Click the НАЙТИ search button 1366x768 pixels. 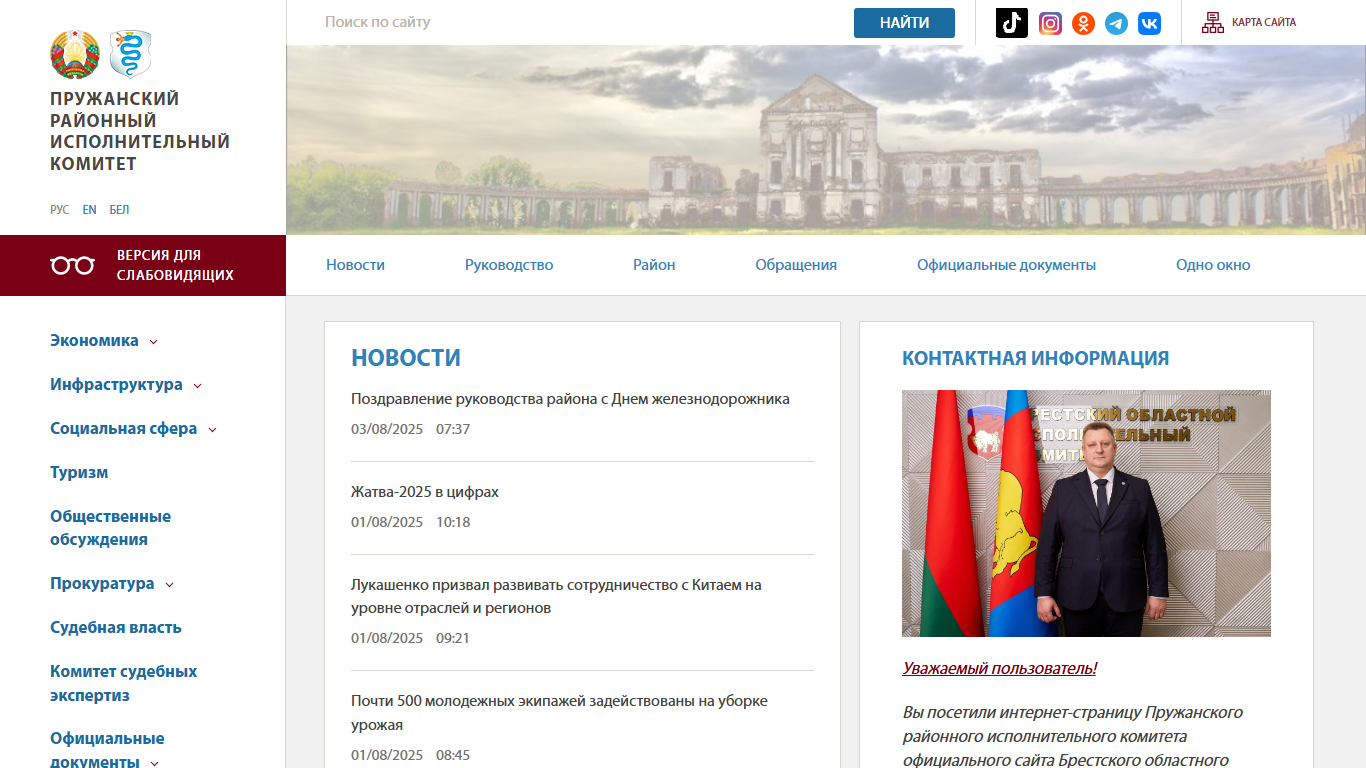click(904, 23)
